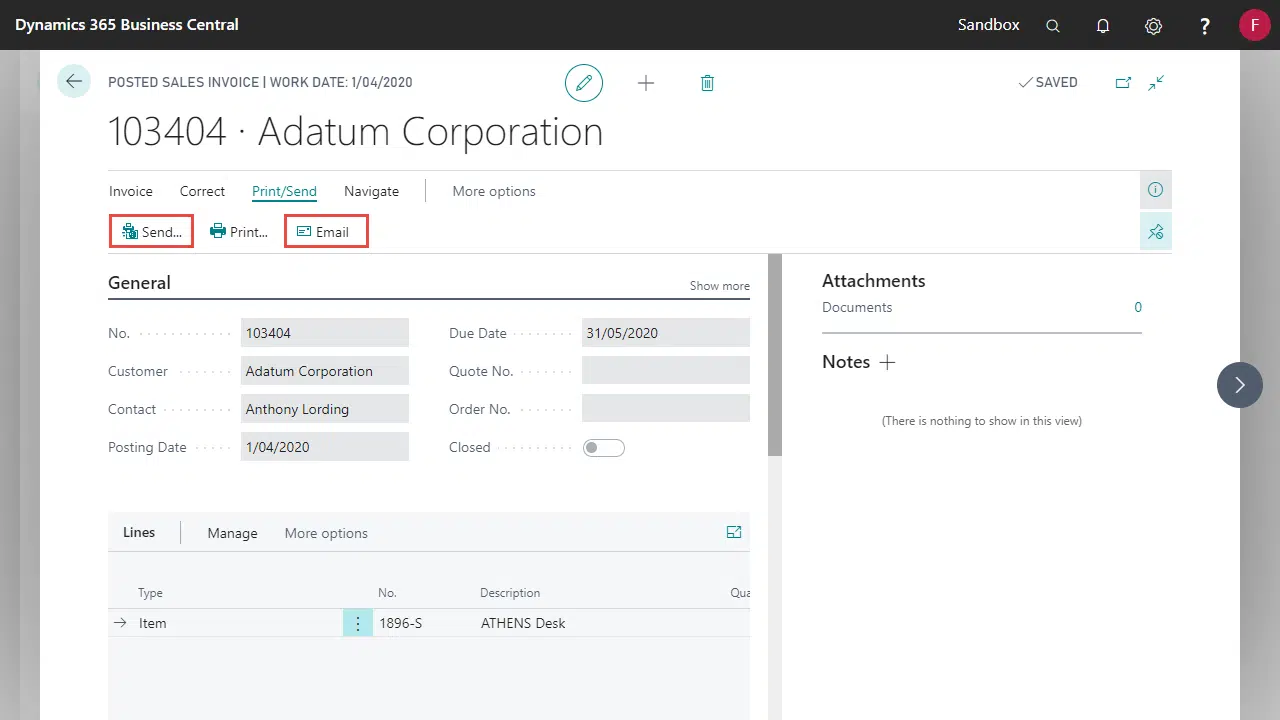Delete invoice using the trash icon
Image resolution: width=1280 pixels, height=720 pixels.
(707, 83)
